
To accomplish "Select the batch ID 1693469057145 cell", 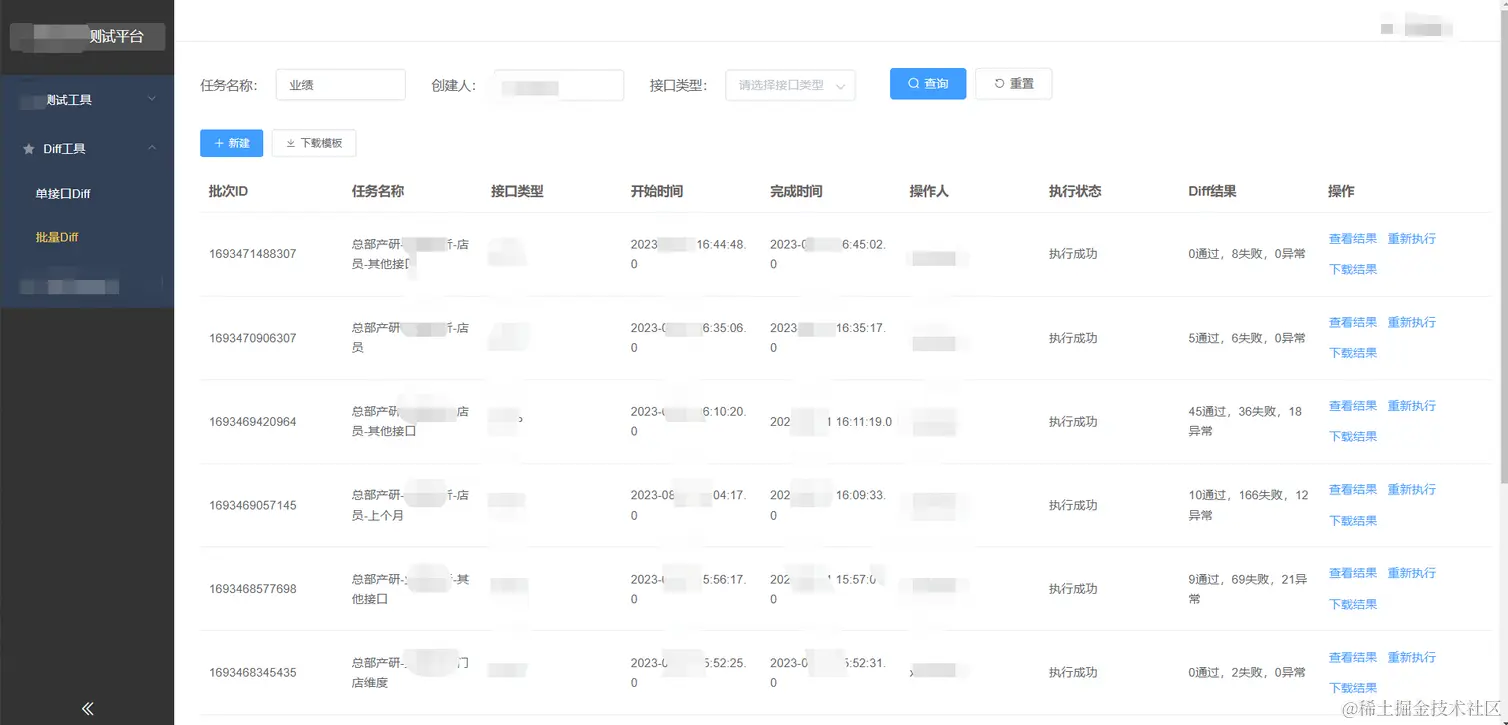I will tap(253, 506).
